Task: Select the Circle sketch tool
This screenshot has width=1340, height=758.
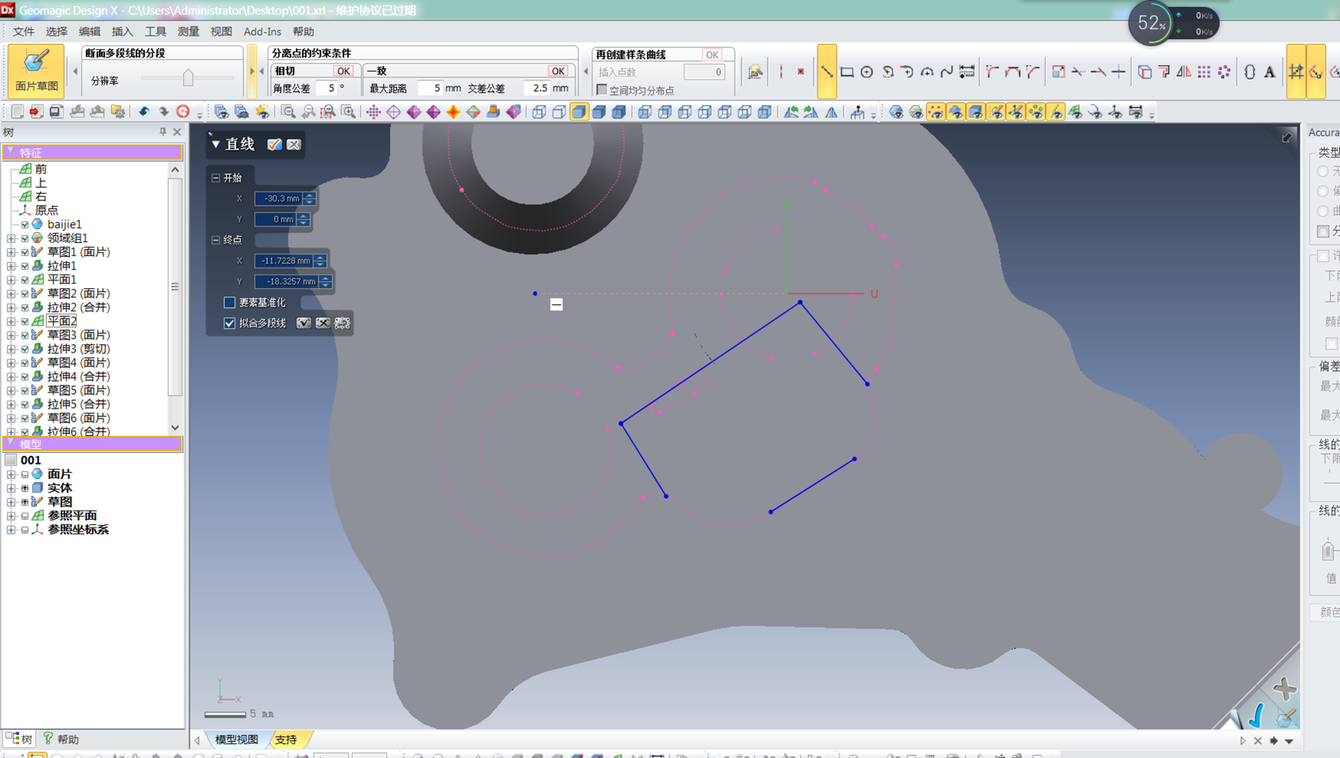Action: (867, 72)
